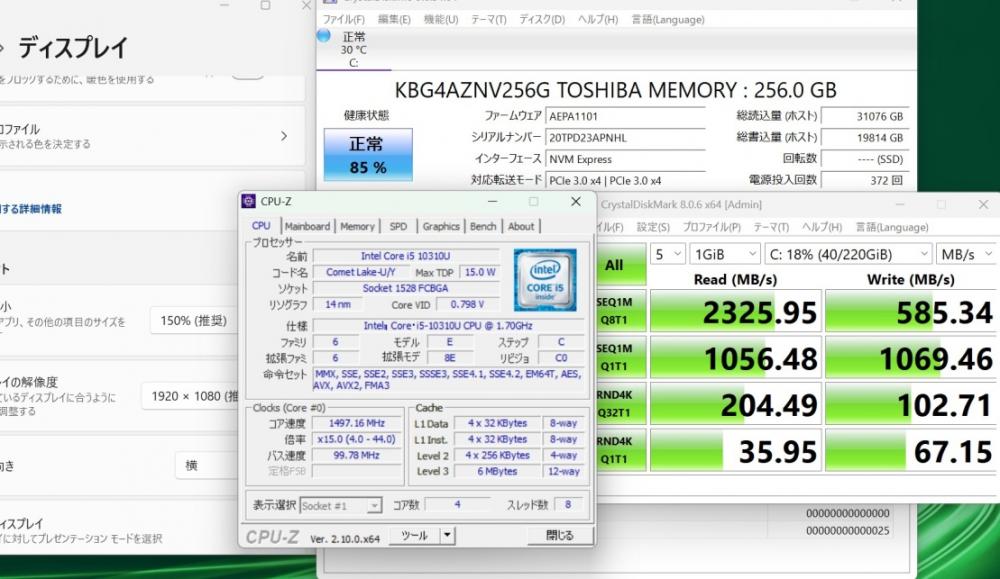Click the firmware value AEPA1101
This screenshot has width=1000, height=579.
[626, 117]
